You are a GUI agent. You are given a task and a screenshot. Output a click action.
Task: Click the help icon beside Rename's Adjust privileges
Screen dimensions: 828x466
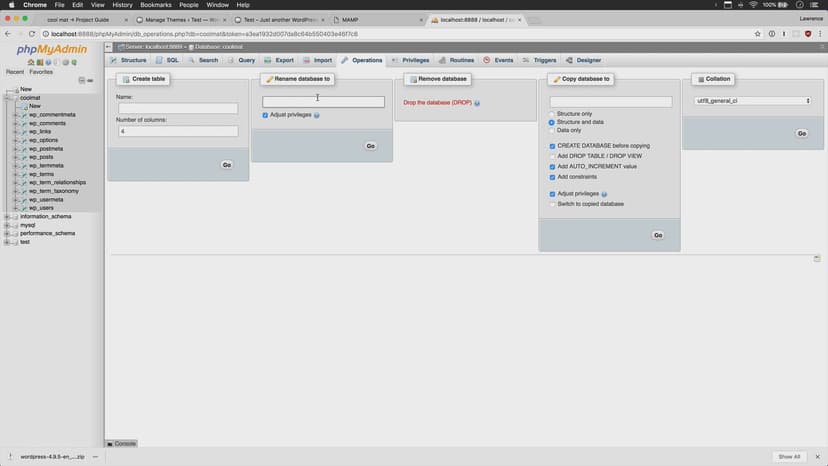tap(317, 115)
